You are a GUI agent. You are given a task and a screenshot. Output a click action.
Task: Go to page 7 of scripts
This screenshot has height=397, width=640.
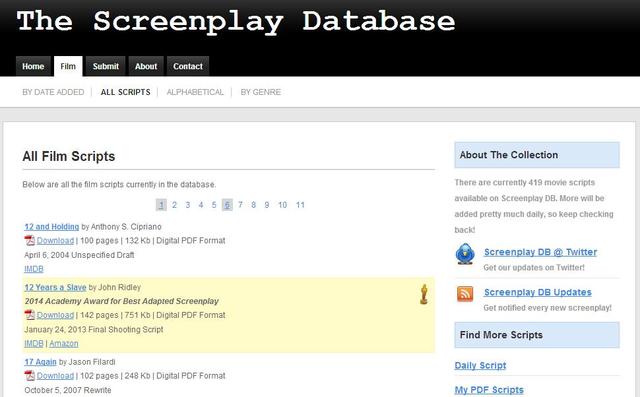click(240, 205)
